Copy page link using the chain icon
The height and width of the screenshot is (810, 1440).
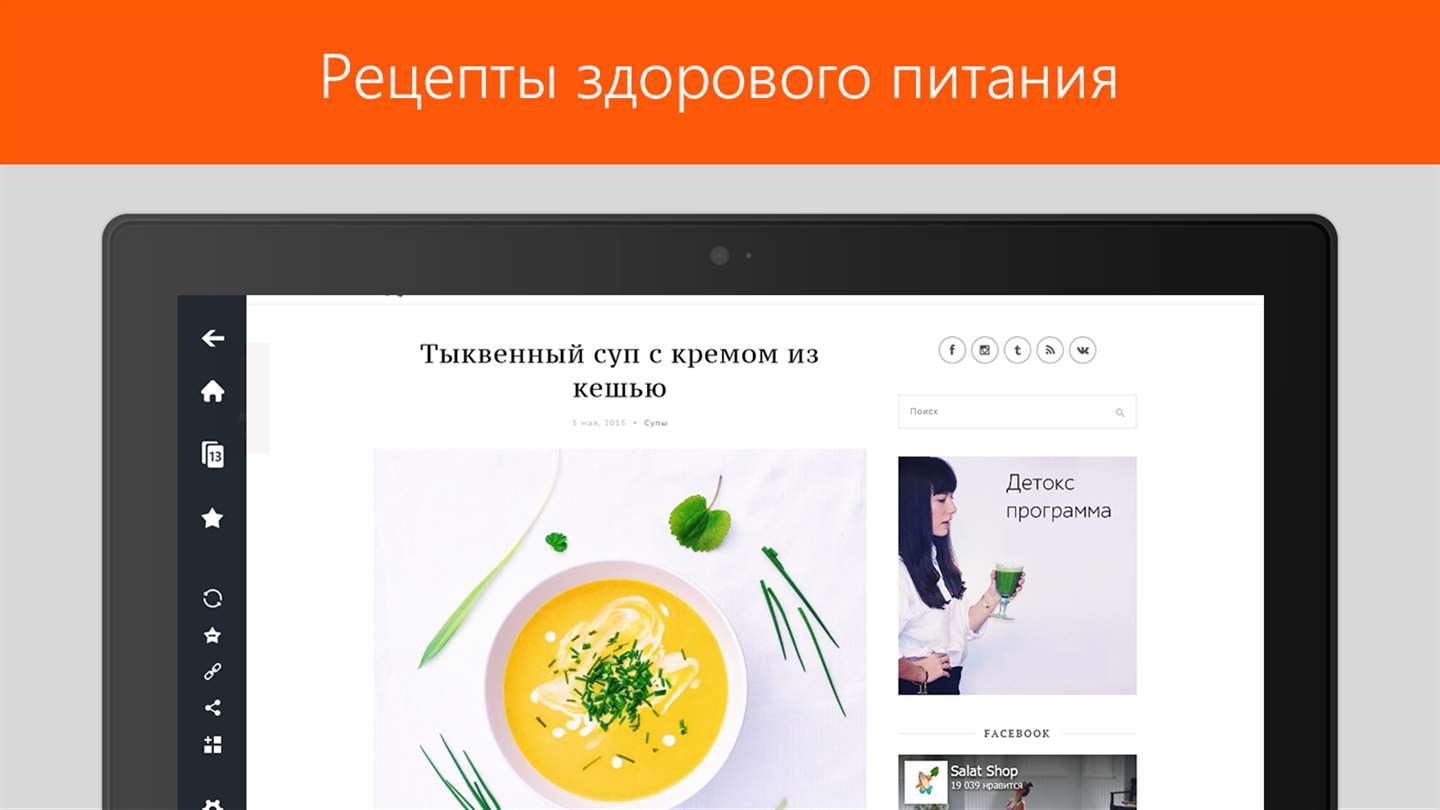(x=212, y=672)
